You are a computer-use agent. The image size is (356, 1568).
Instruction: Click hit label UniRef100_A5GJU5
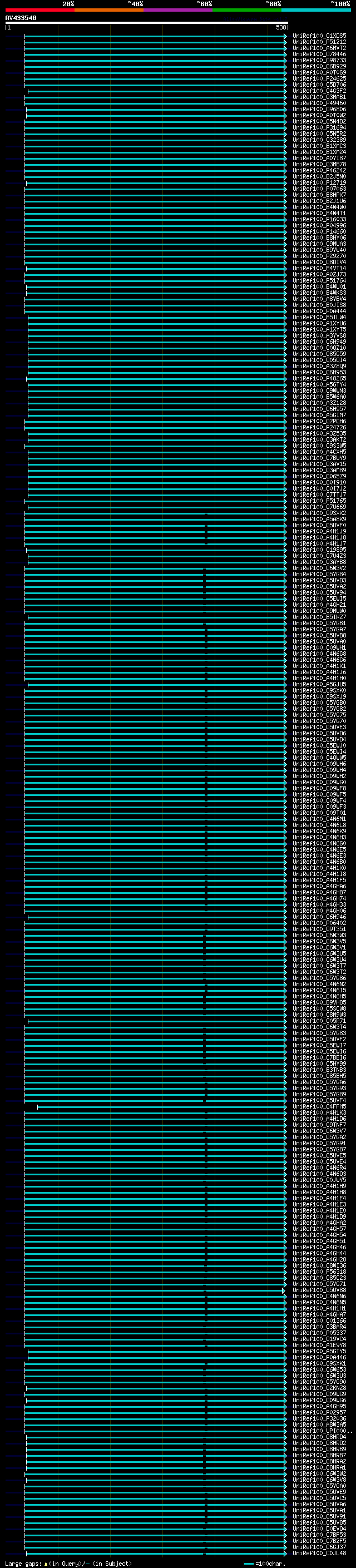(x=319, y=684)
